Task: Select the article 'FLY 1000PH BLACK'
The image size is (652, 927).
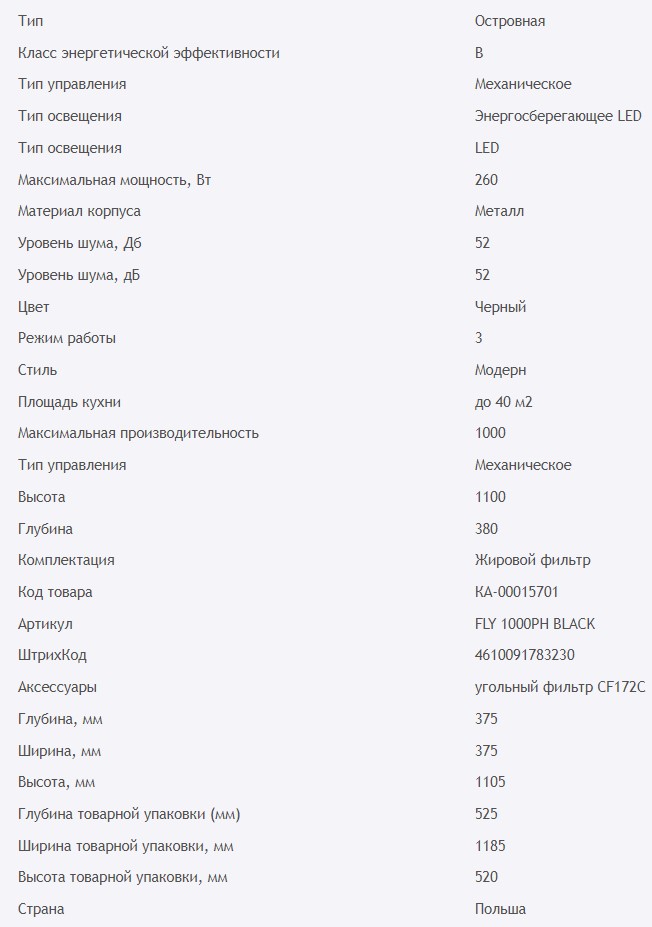Action: pyautogui.click(x=534, y=624)
